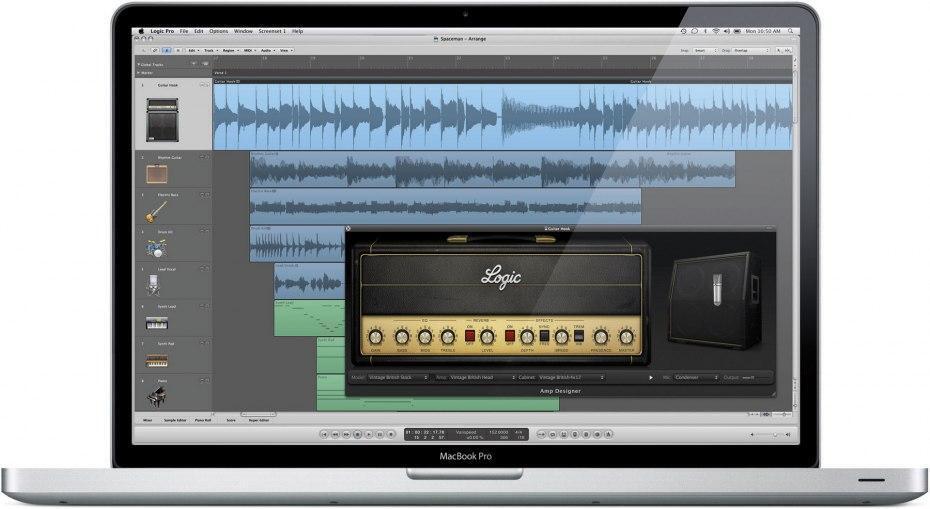
Task: Open the Piano Roll editor tab
Action: [x=203, y=421]
